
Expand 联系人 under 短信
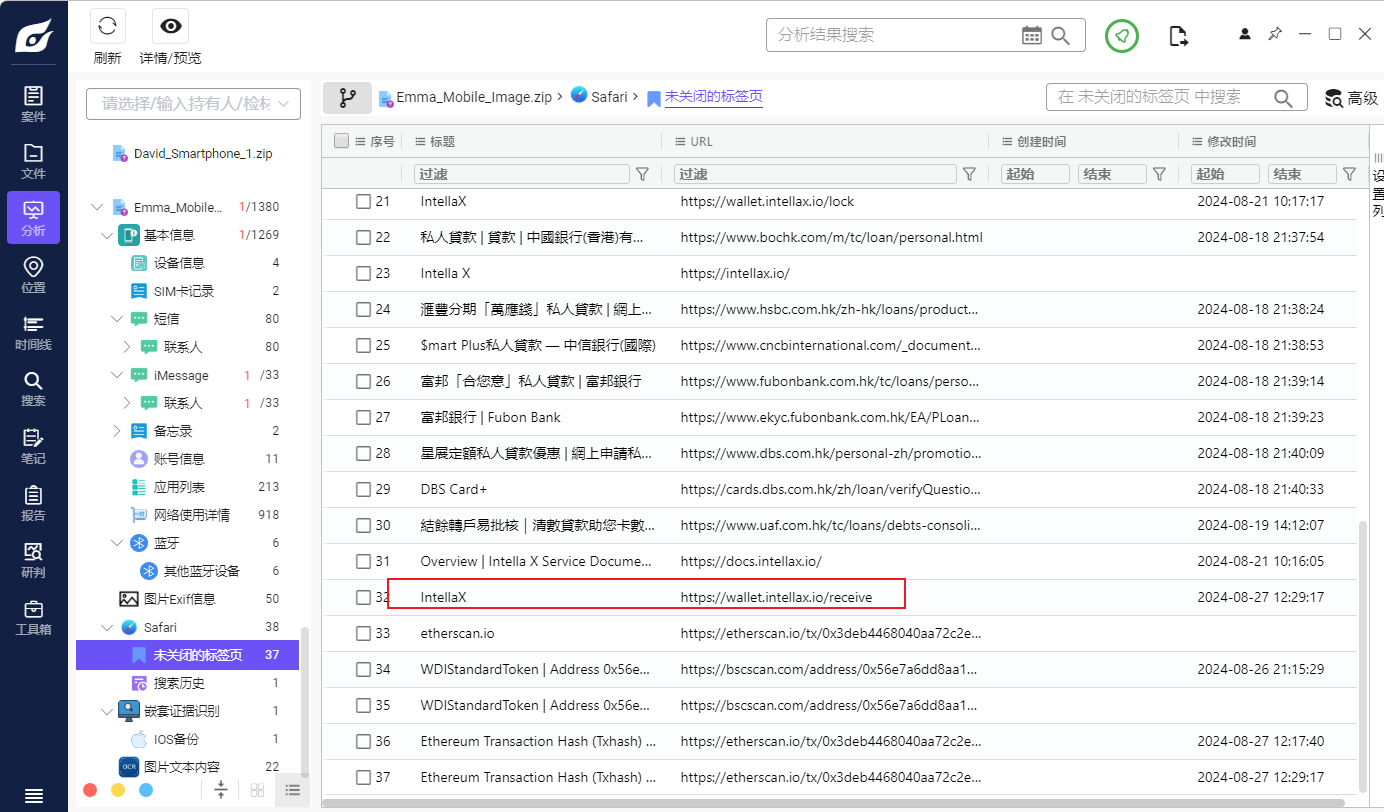pyautogui.click(x=127, y=347)
